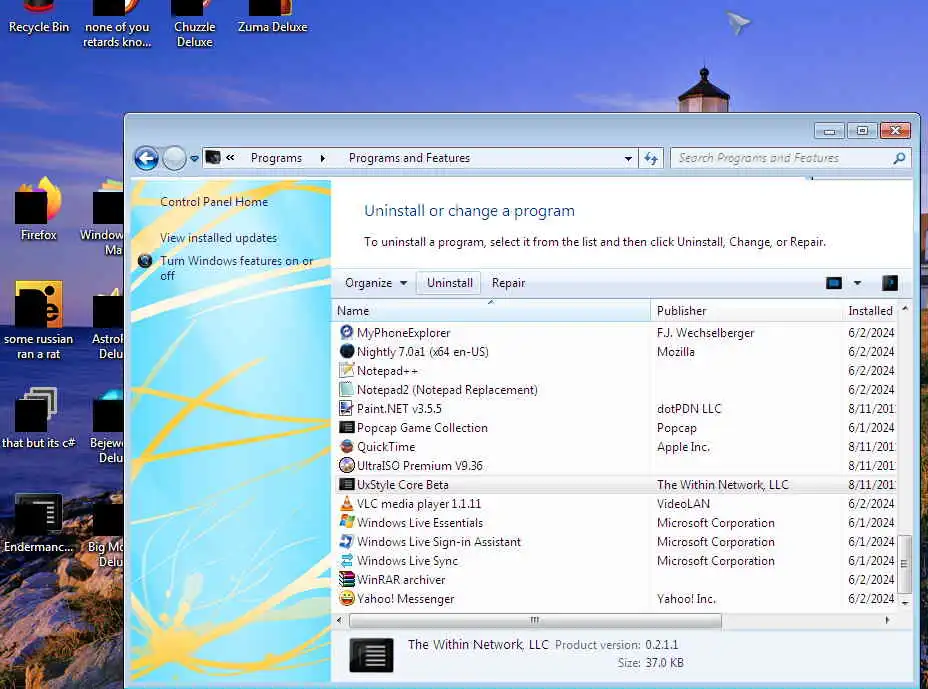Open the view options dropdown arrow
Viewport: 928px width, 689px height.
click(857, 283)
